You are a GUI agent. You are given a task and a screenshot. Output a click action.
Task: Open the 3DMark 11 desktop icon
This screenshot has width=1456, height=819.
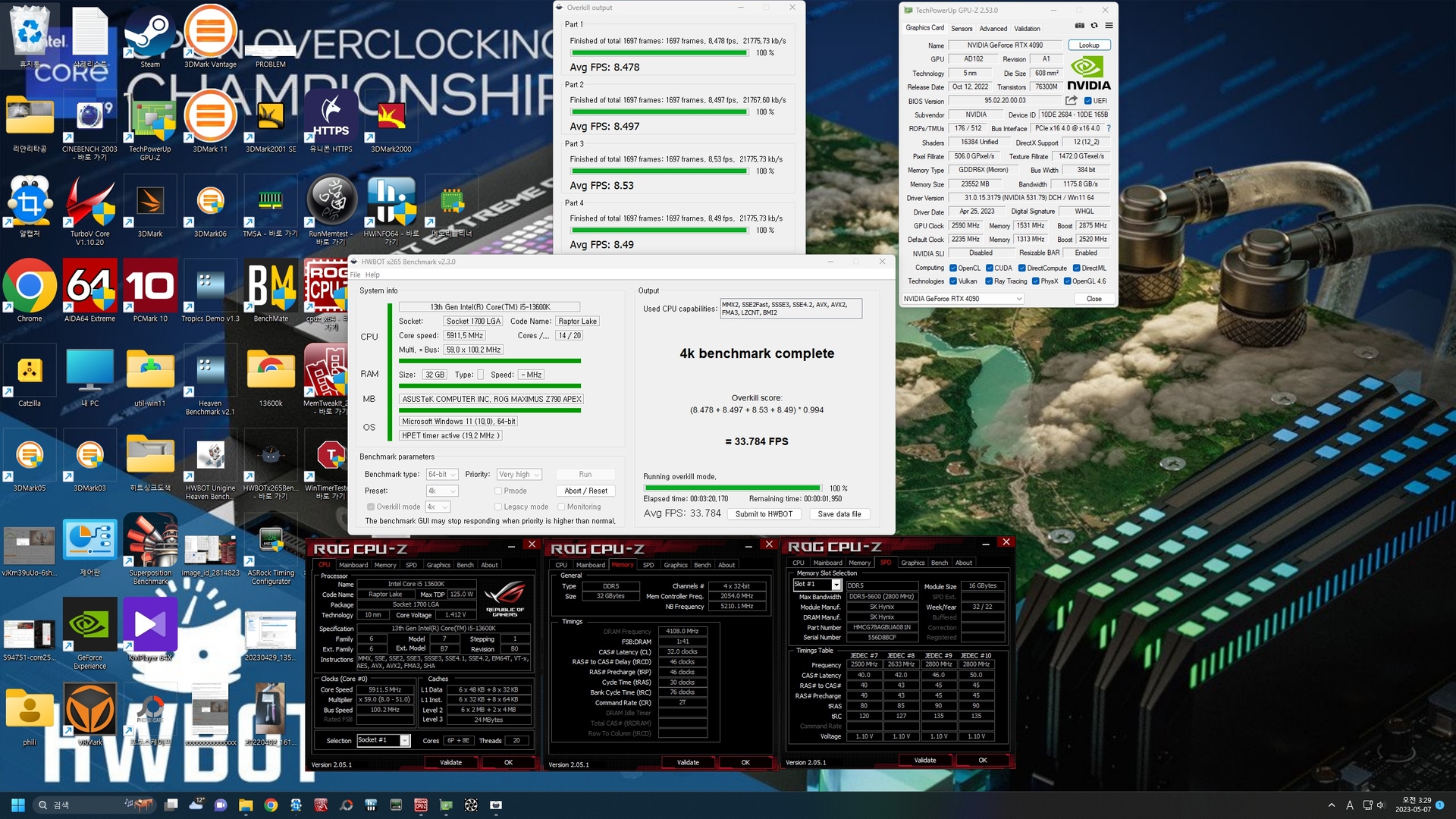click(x=210, y=121)
